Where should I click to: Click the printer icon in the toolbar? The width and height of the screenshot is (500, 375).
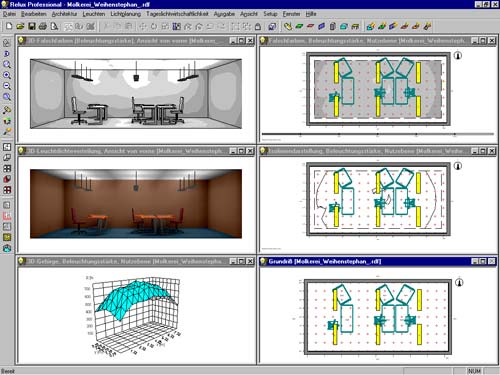43,26
